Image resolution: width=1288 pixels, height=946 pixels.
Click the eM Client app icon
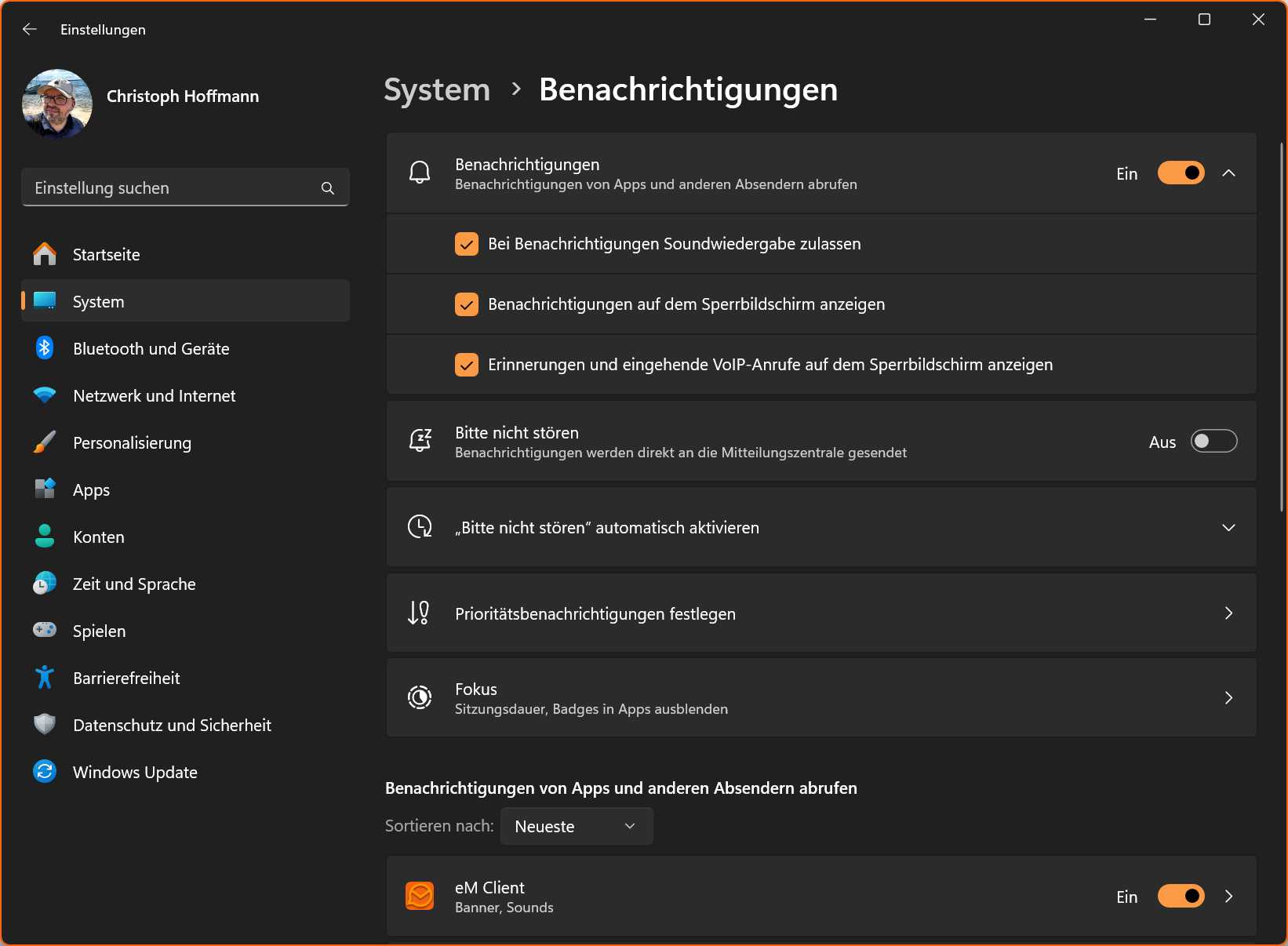tap(420, 896)
